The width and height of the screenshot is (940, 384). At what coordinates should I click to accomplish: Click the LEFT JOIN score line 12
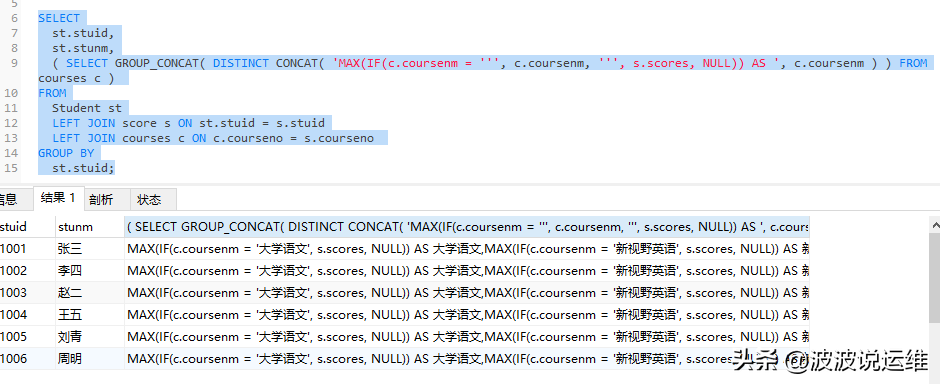tap(188, 123)
